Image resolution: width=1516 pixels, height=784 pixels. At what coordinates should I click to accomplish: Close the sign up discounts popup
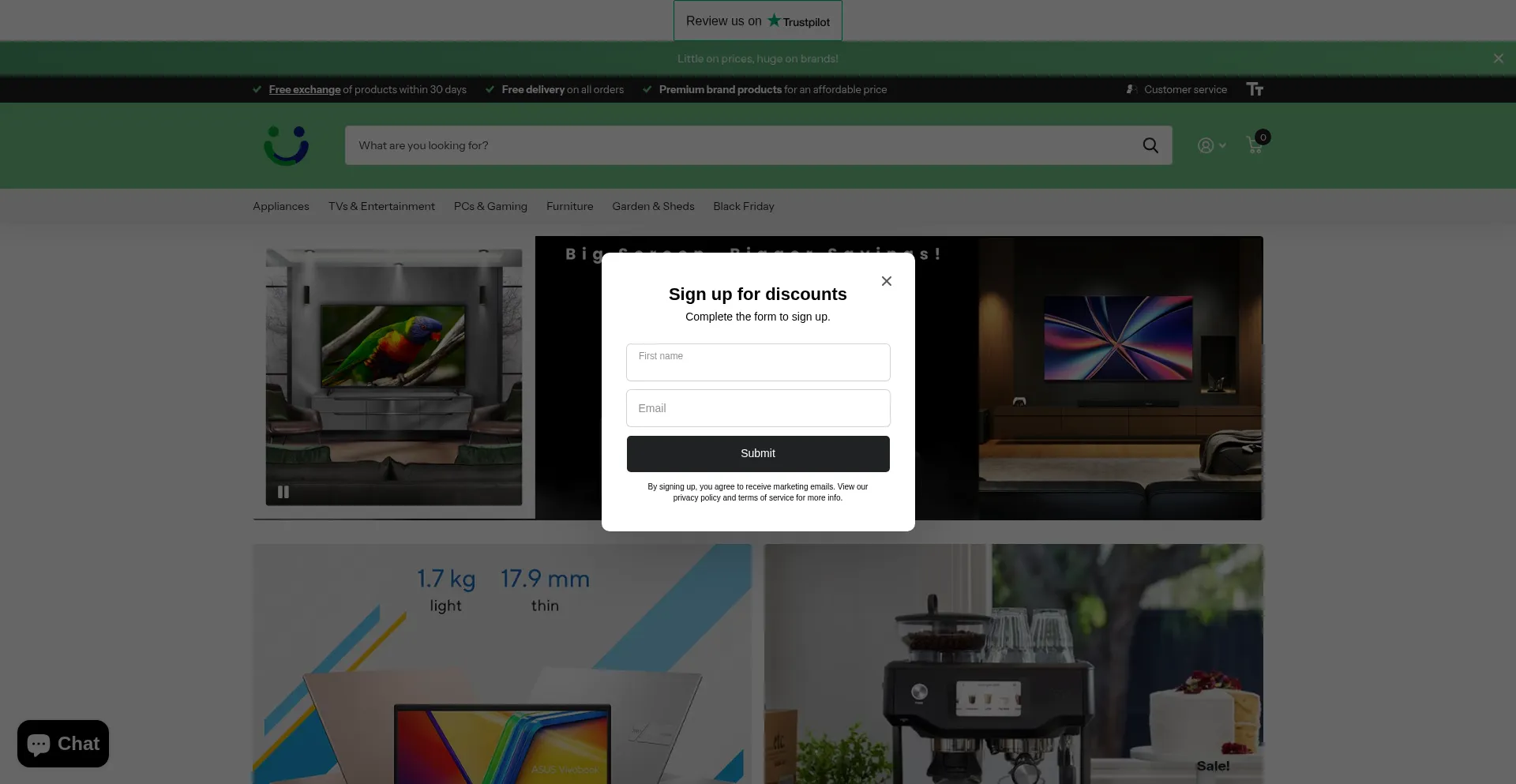[887, 281]
